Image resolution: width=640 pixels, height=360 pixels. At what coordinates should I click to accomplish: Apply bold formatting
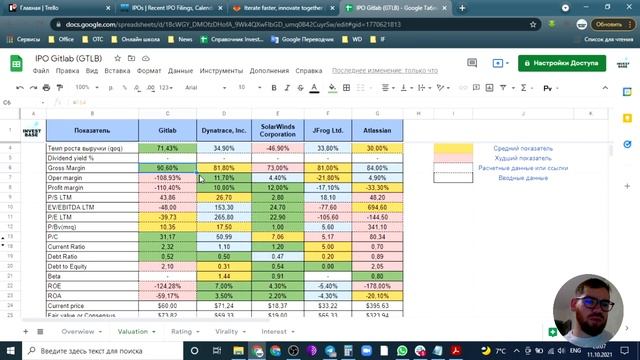274,88
